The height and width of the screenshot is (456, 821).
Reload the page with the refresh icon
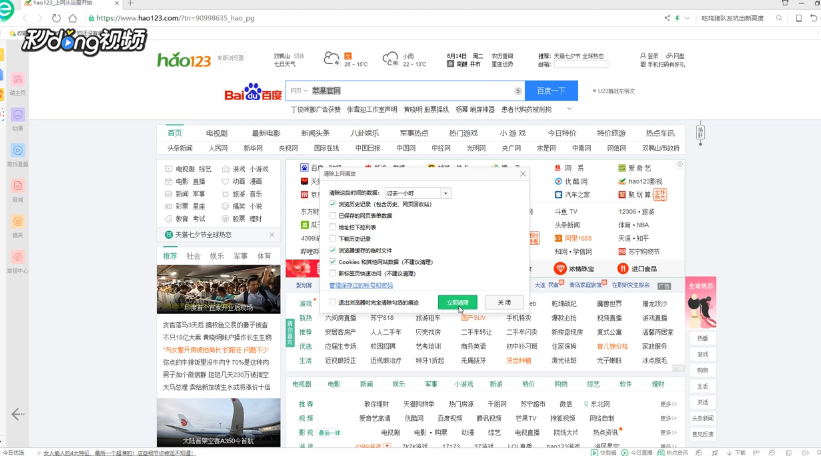(56, 18)
